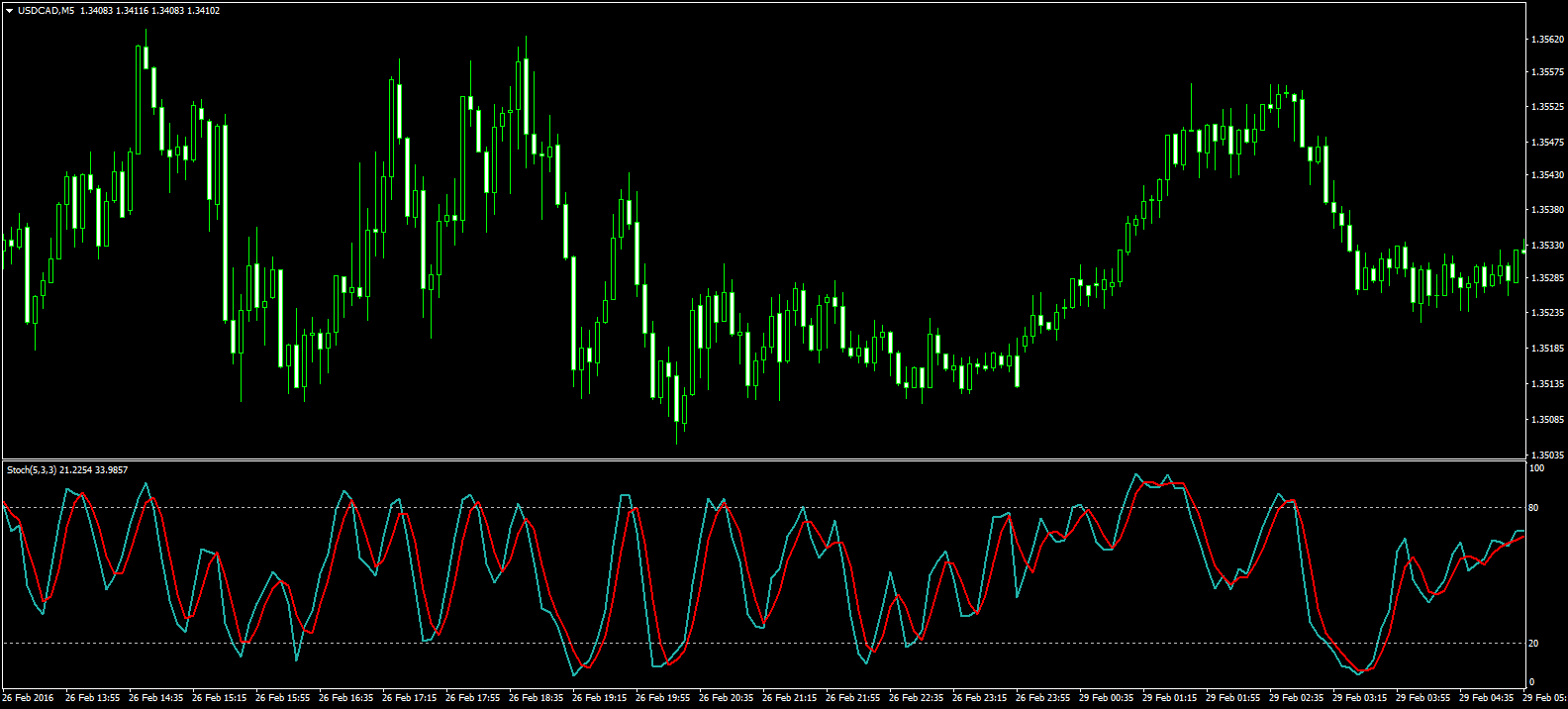Click the 26 Feb 17:15 time label

click(x=410, y=698)
